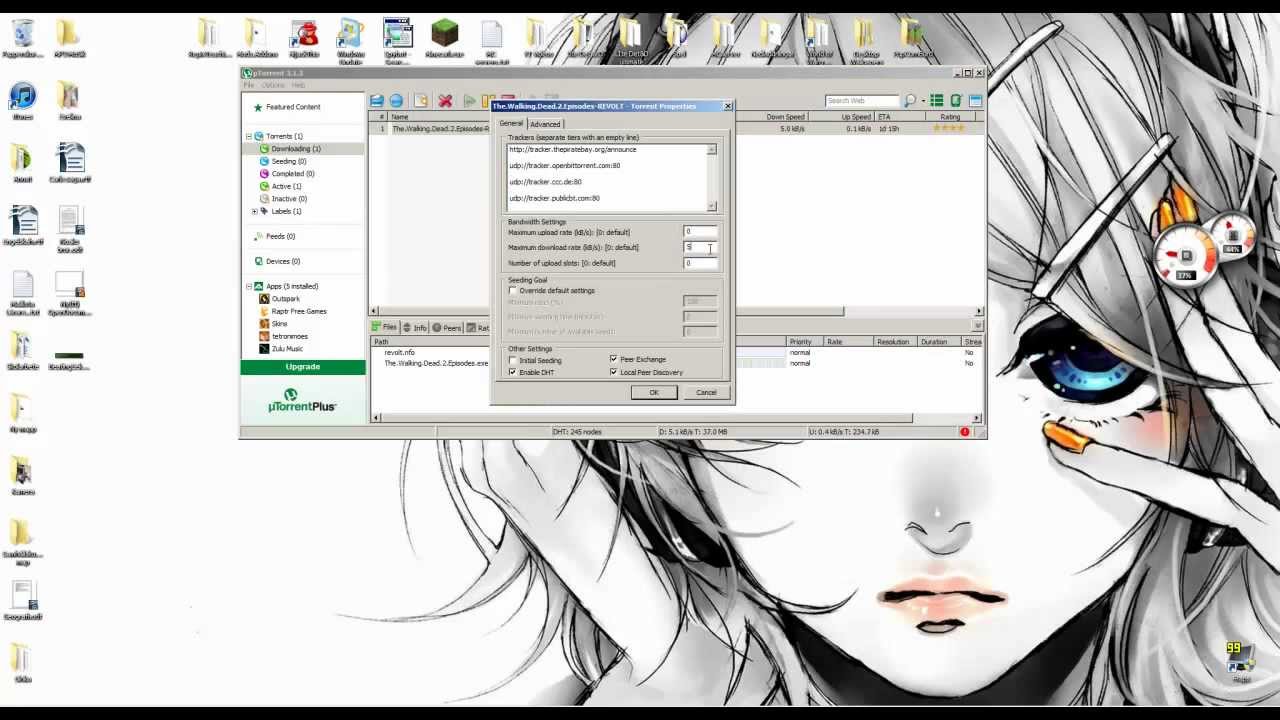
Task: Click the detail pane collapse arrow button
Action: (x=978, y=327)
